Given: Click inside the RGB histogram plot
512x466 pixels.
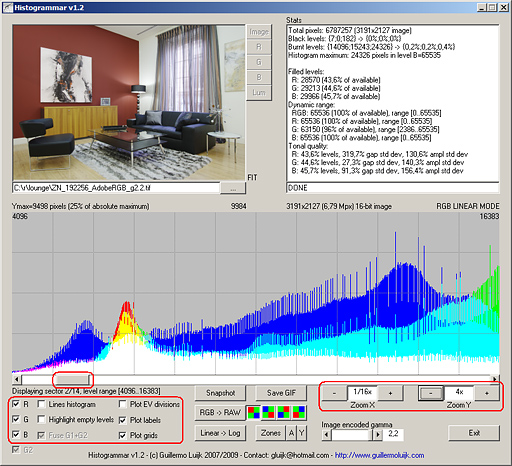Looking at the screenshot, I should pos(256,293).
